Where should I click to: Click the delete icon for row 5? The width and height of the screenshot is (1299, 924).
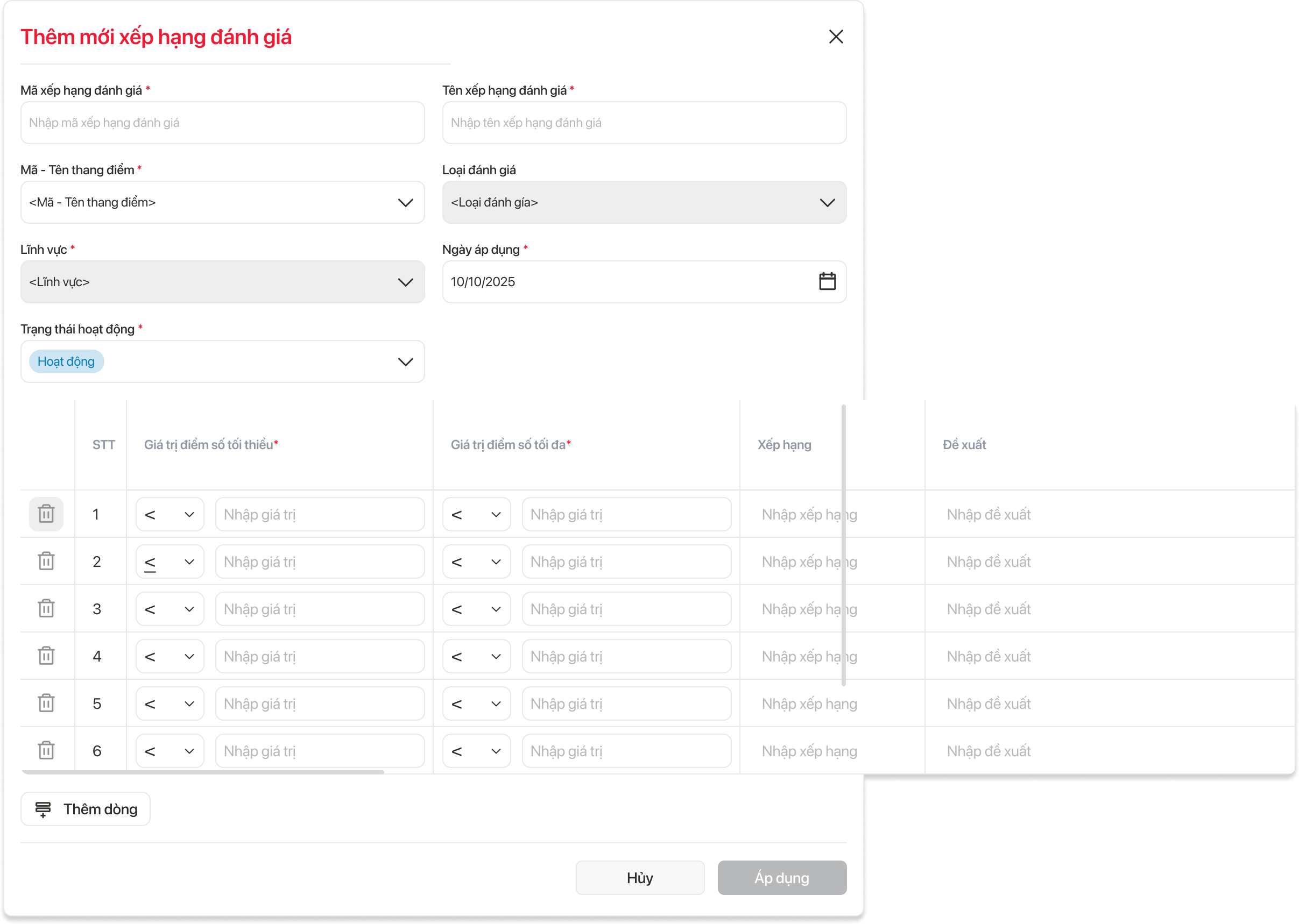(46, 702)
